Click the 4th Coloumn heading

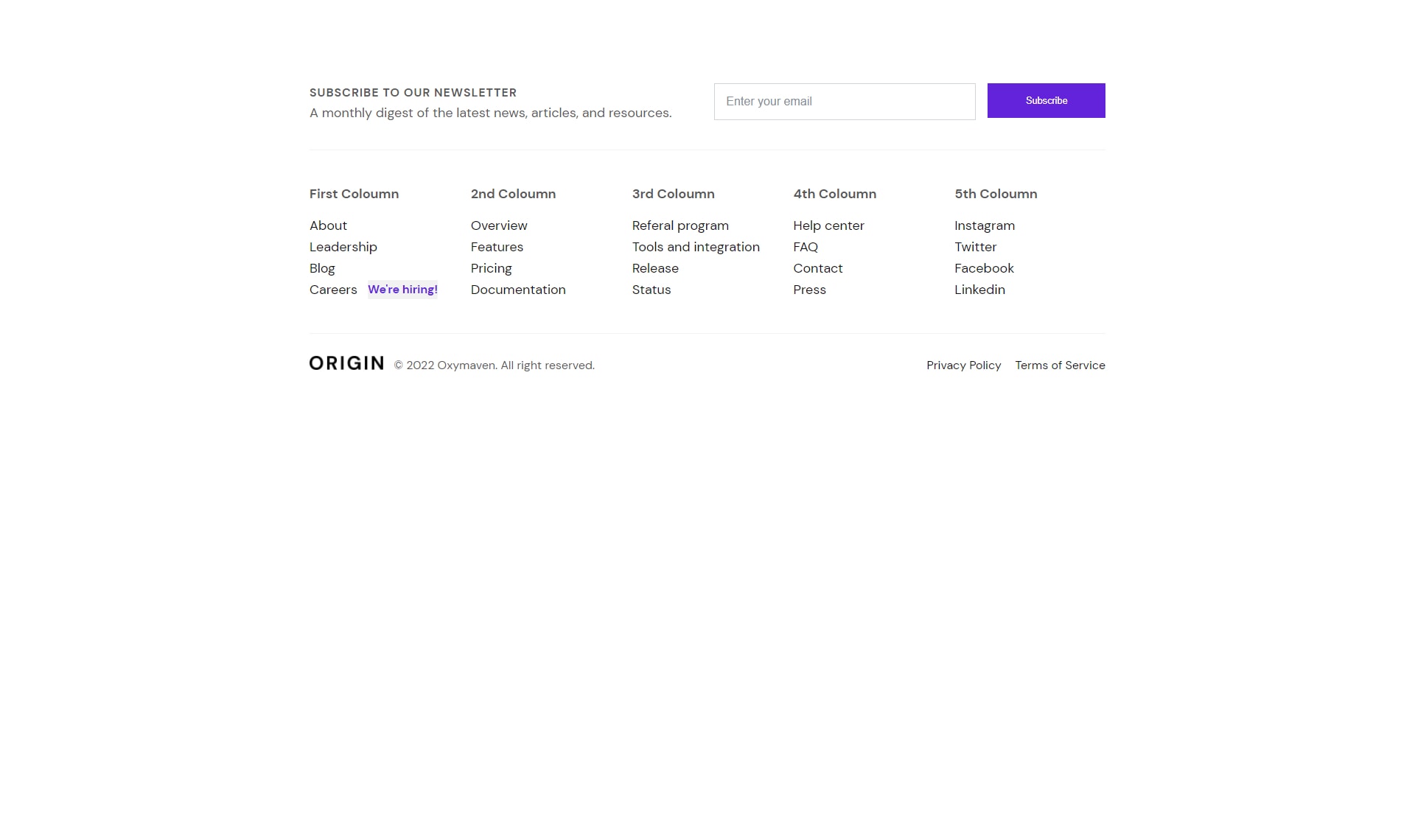point(834,194)
